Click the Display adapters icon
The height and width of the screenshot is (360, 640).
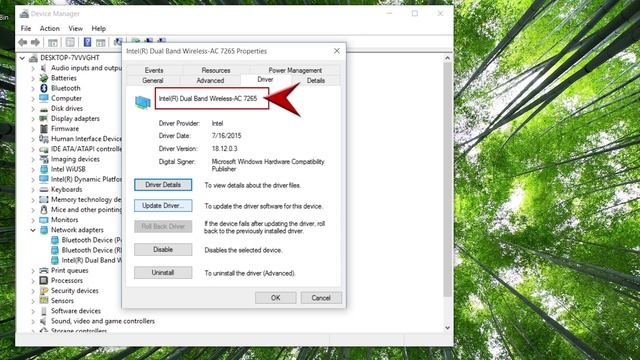click(x=44, y=118)
